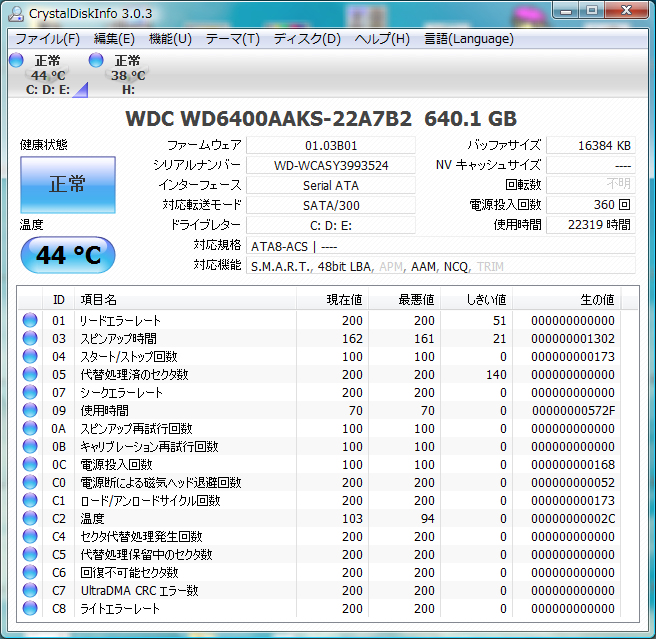Open the ディスク(D) menu
This screenshot has height=639, width=656.
307,39
